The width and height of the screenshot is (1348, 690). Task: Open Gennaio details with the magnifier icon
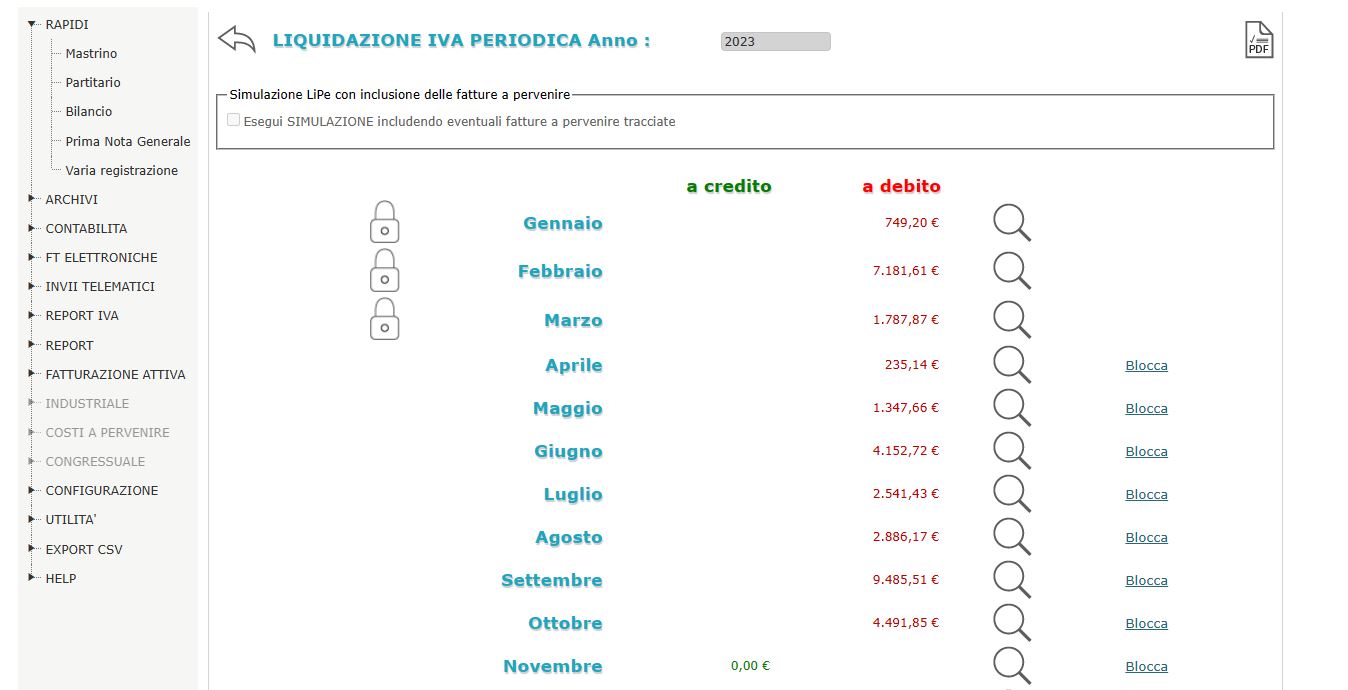pos(1011,223)
